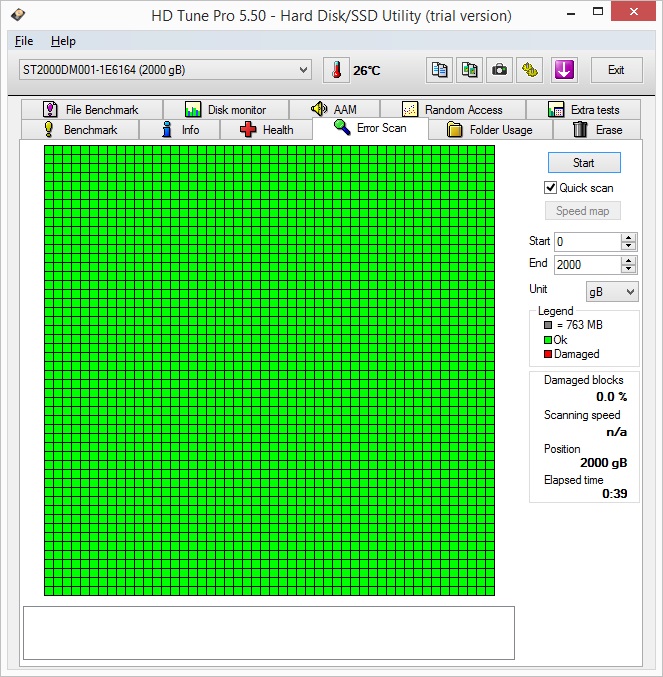
Task: Click the Damaged blocks 0.0 % value
Action: coord(611,397)
